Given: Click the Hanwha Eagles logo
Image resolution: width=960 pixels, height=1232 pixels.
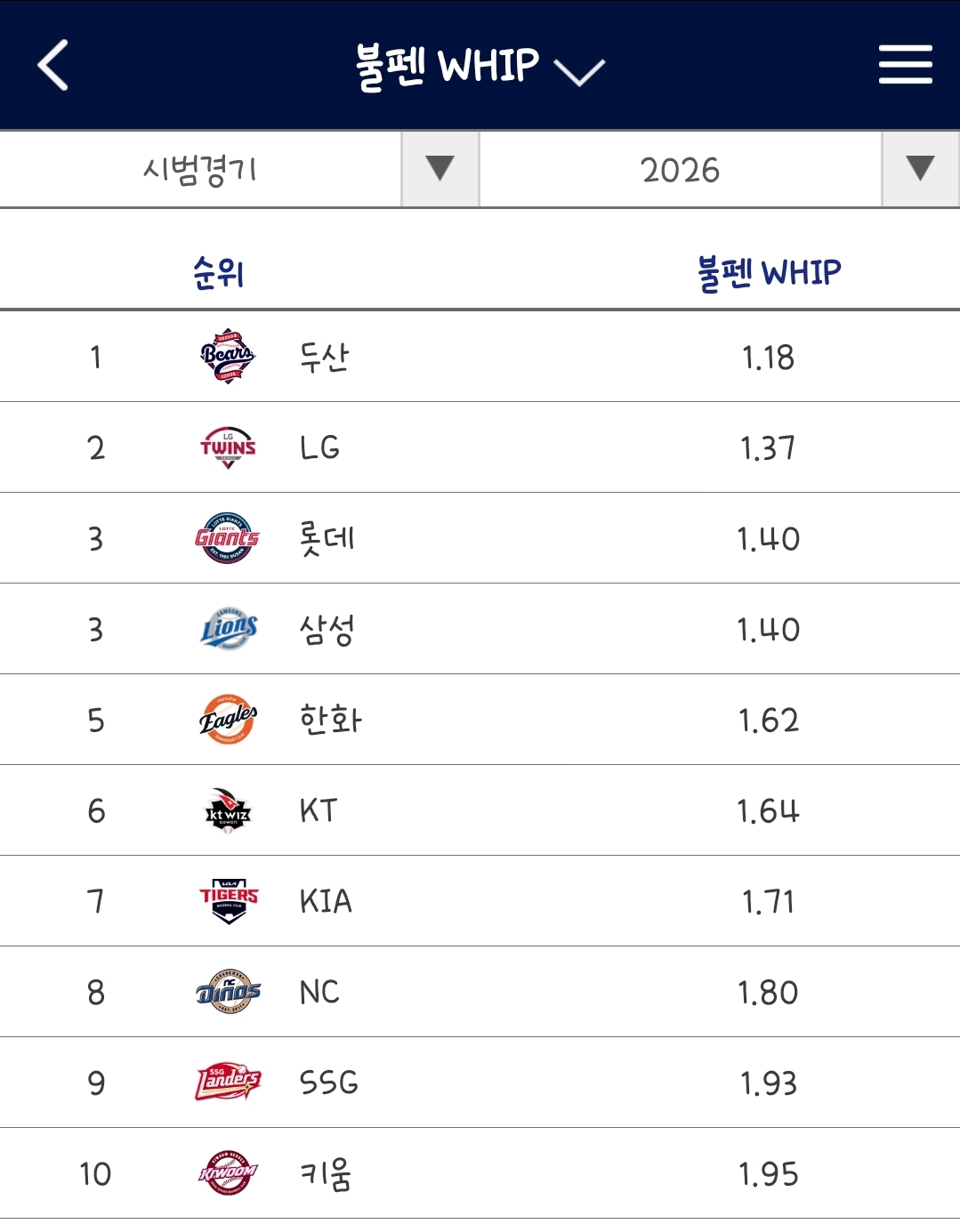Looking at the screenshot, I should (x=228, y=720).
